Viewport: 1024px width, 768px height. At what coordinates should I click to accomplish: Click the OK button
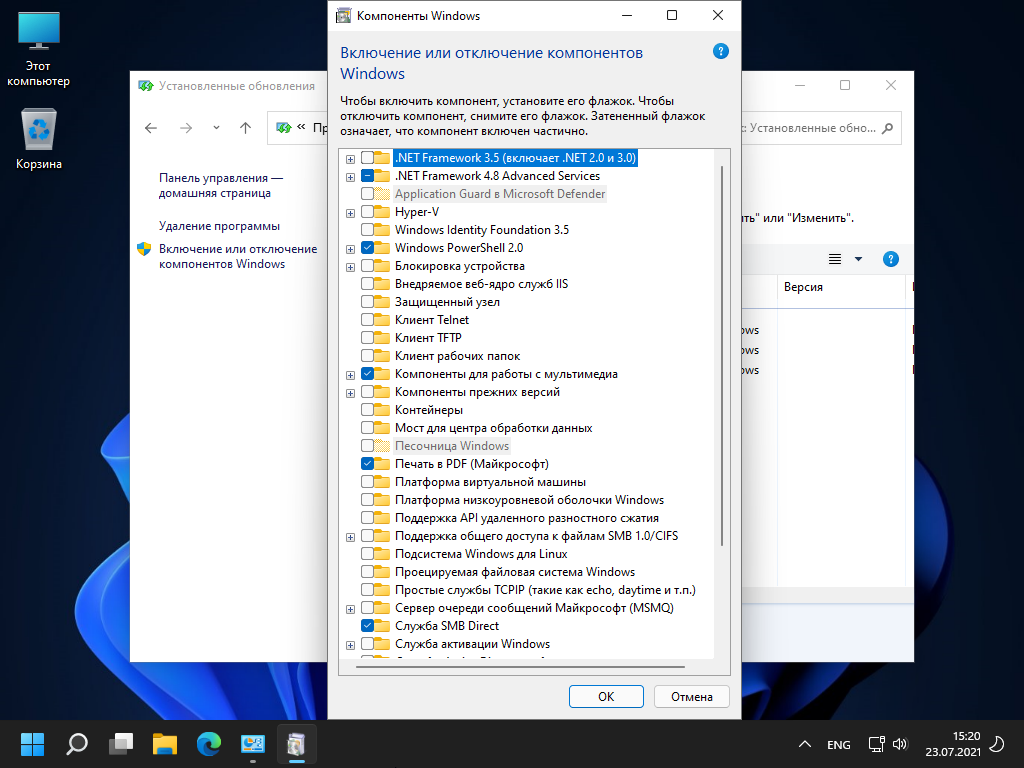tap(605, 697)
